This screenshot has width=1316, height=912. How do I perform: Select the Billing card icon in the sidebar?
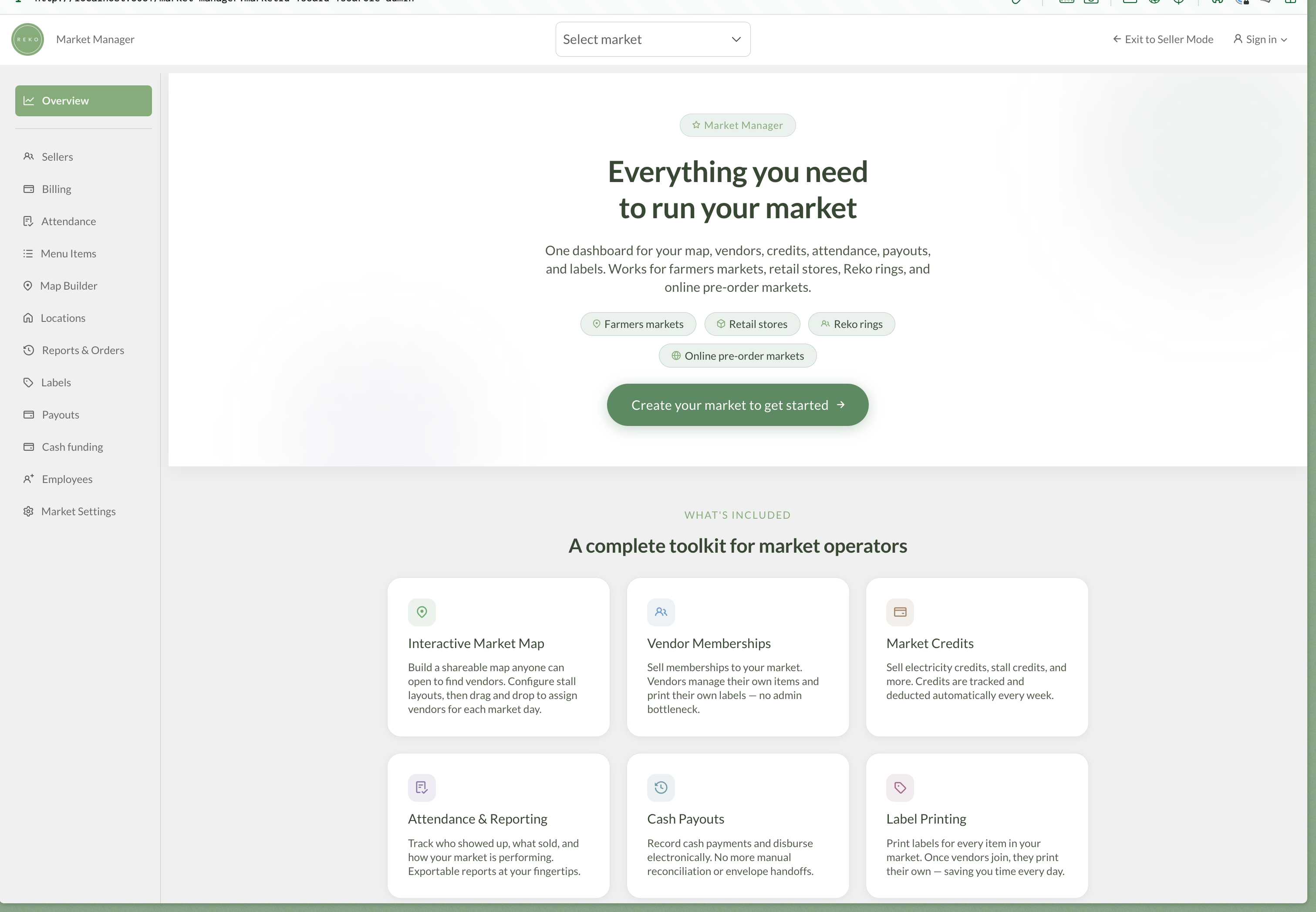coord(29,189)
